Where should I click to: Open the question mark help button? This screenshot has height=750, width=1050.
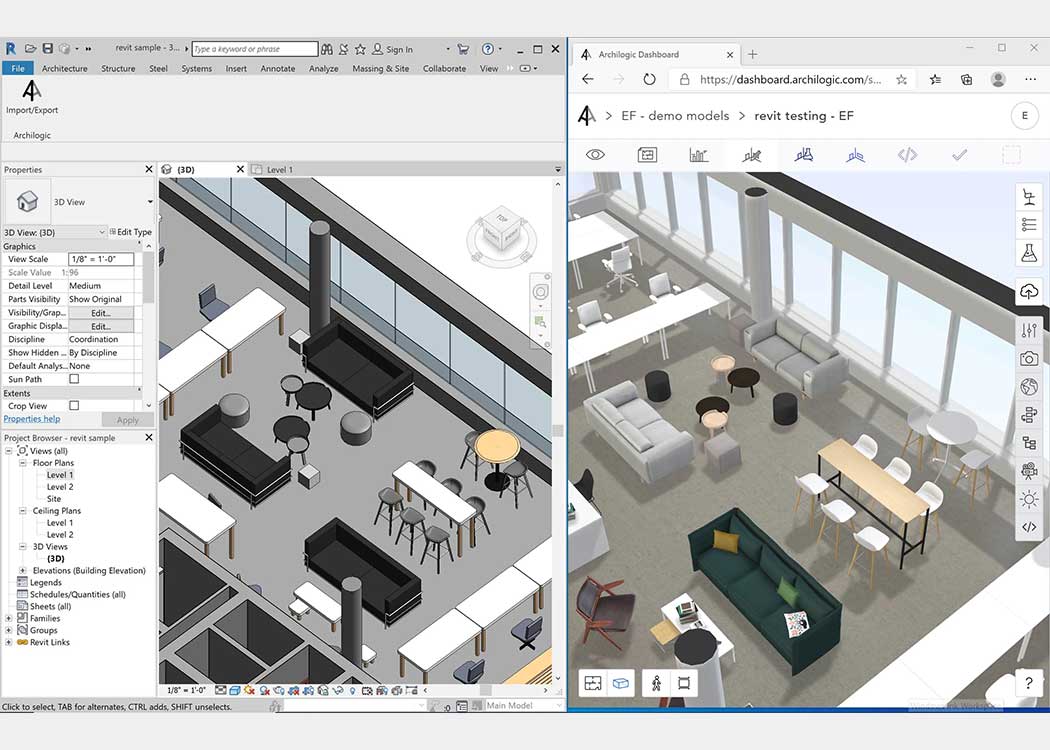1028,683
